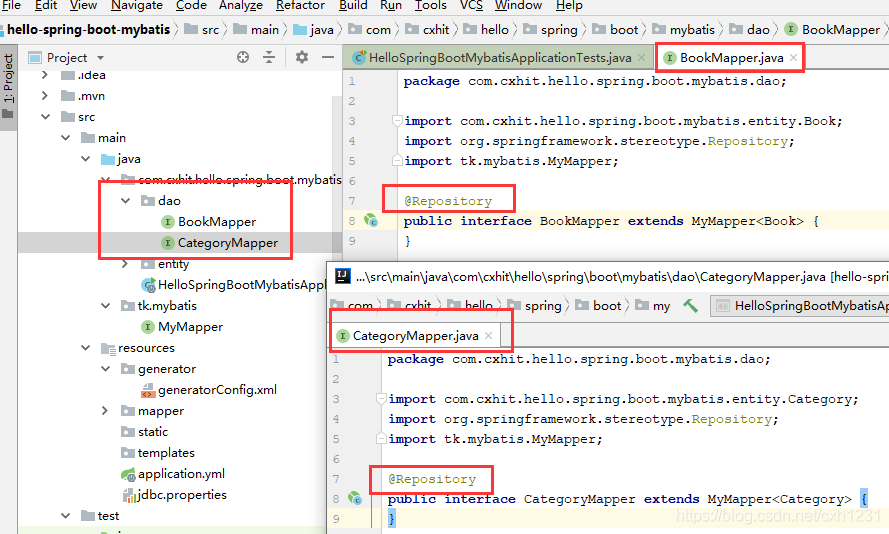Open the Build menu
The height and width of the screenshot is (534, 889).
pyautogui.click(x=353, y=5)
